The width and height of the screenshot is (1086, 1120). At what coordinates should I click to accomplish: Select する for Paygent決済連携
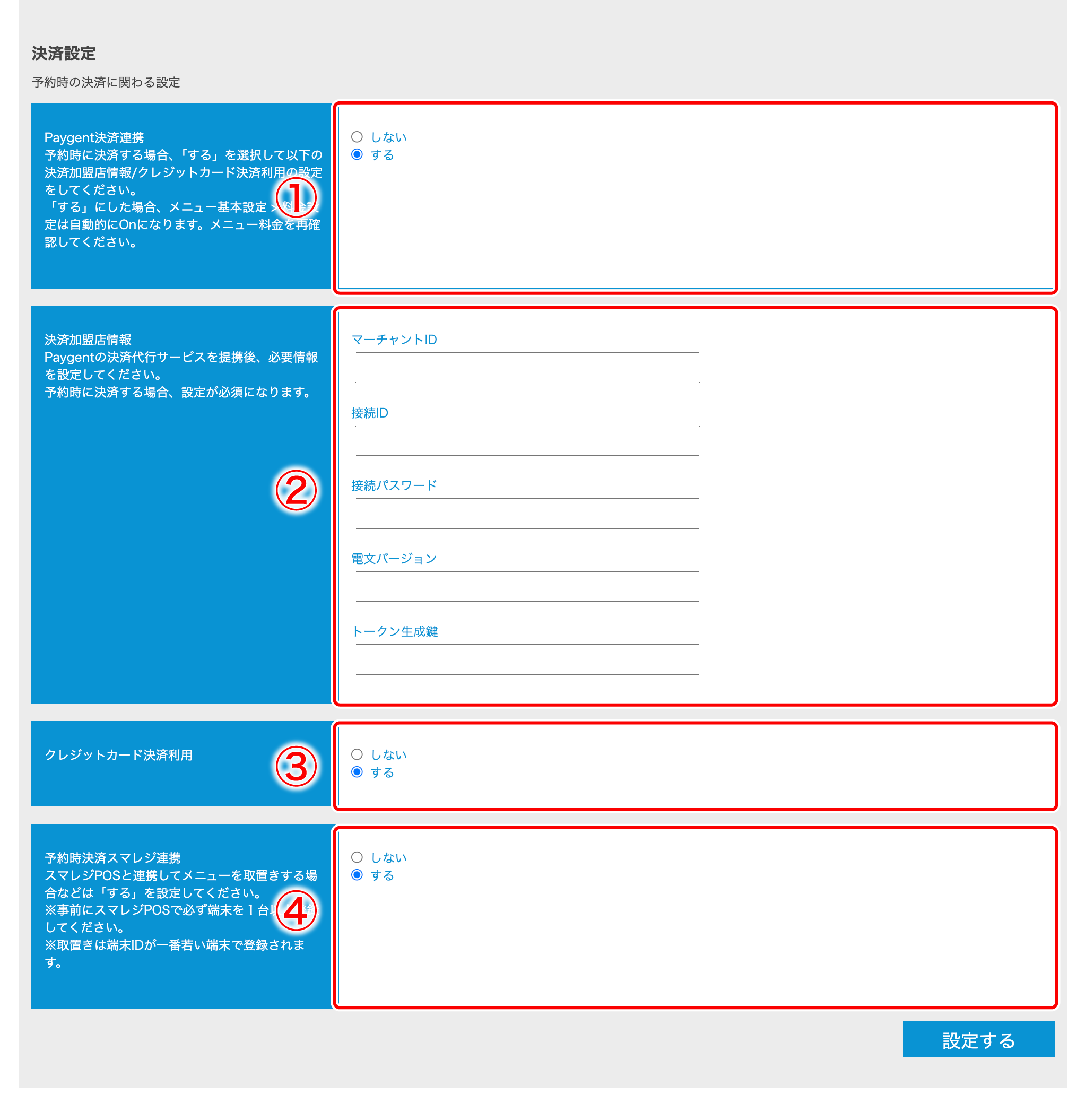[358, 154]
